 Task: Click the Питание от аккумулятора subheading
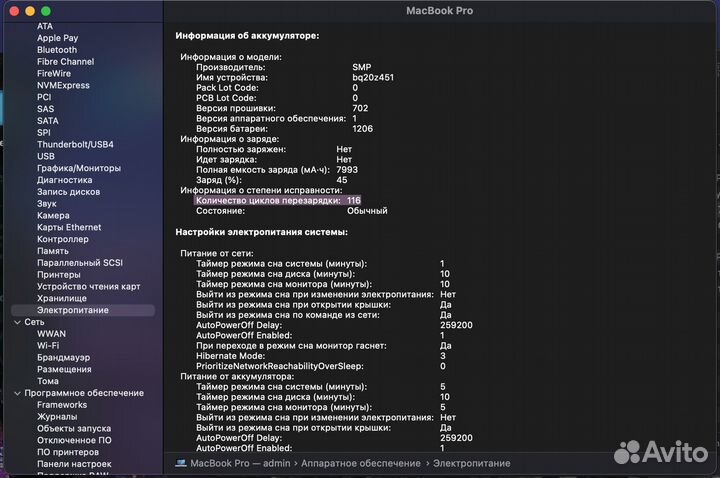(237, 377)
